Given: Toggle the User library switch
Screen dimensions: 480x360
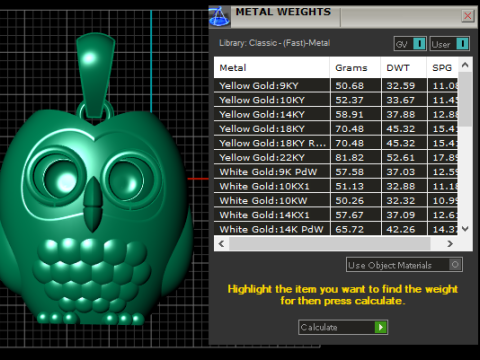Looking at the screenshot, I should click(x=450, y=44).
